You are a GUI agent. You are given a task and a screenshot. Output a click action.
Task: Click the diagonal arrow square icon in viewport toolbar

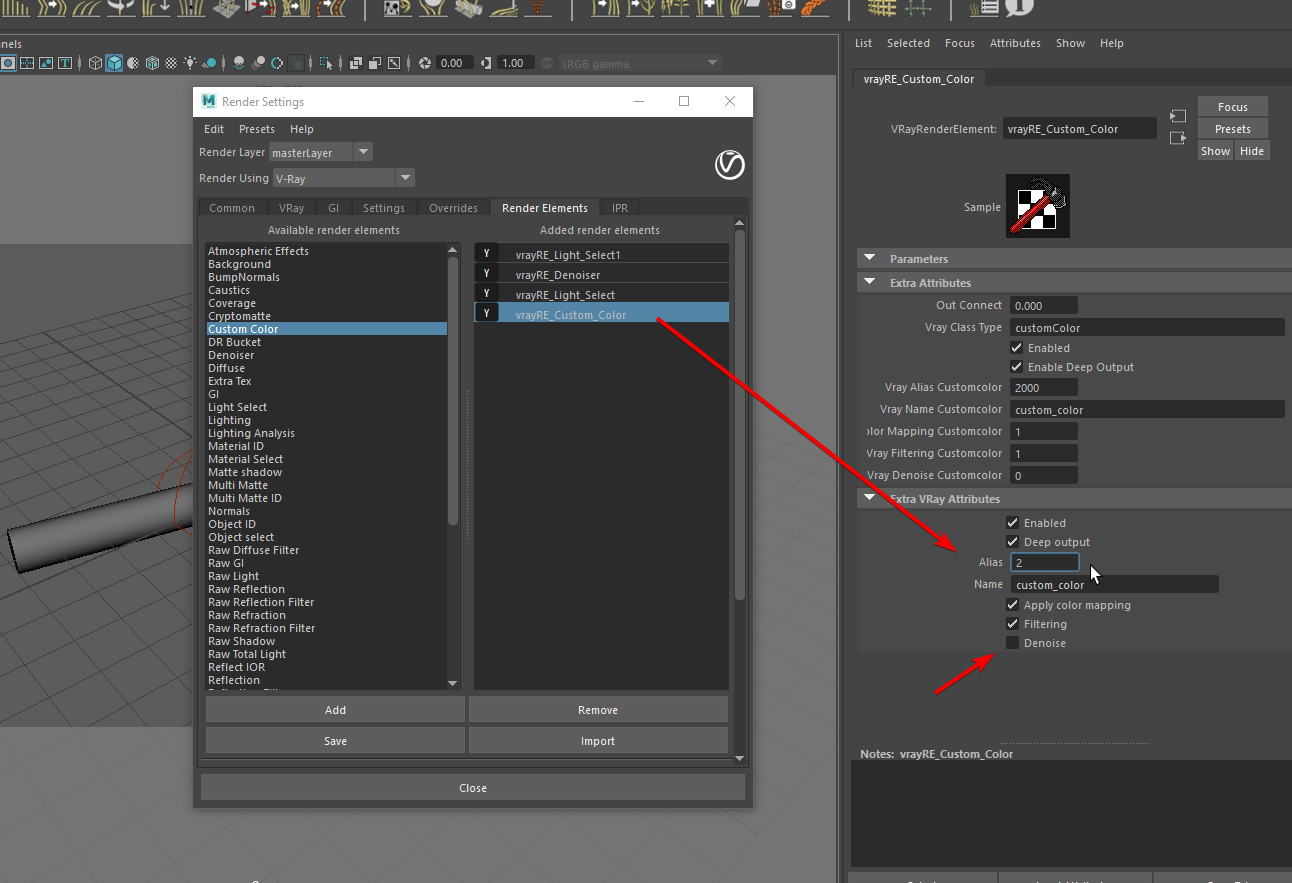394,63
